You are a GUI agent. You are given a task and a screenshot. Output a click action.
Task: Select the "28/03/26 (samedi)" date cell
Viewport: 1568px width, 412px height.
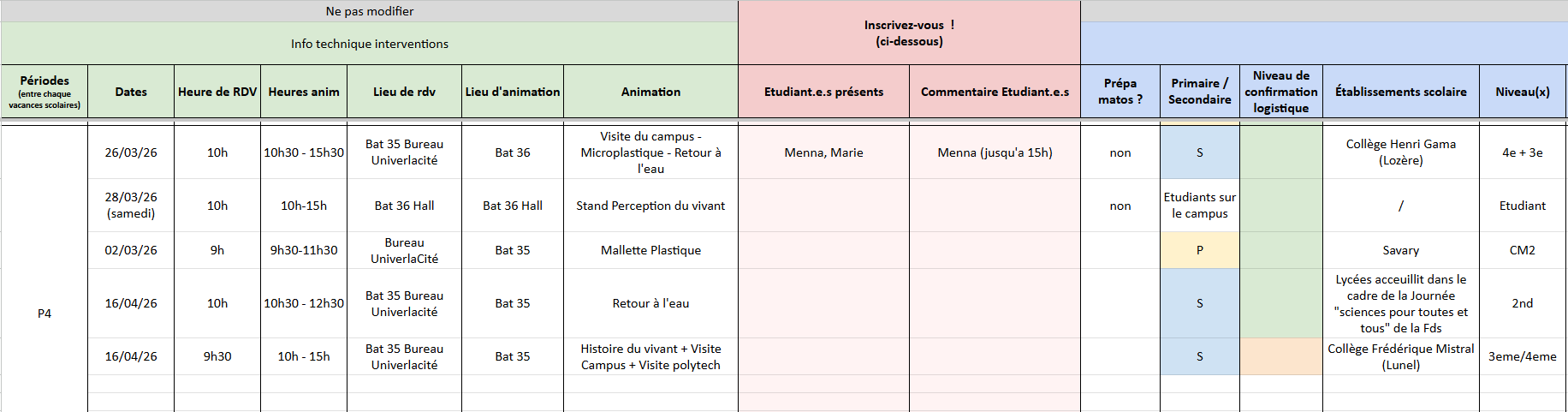(x=131, y=206)
